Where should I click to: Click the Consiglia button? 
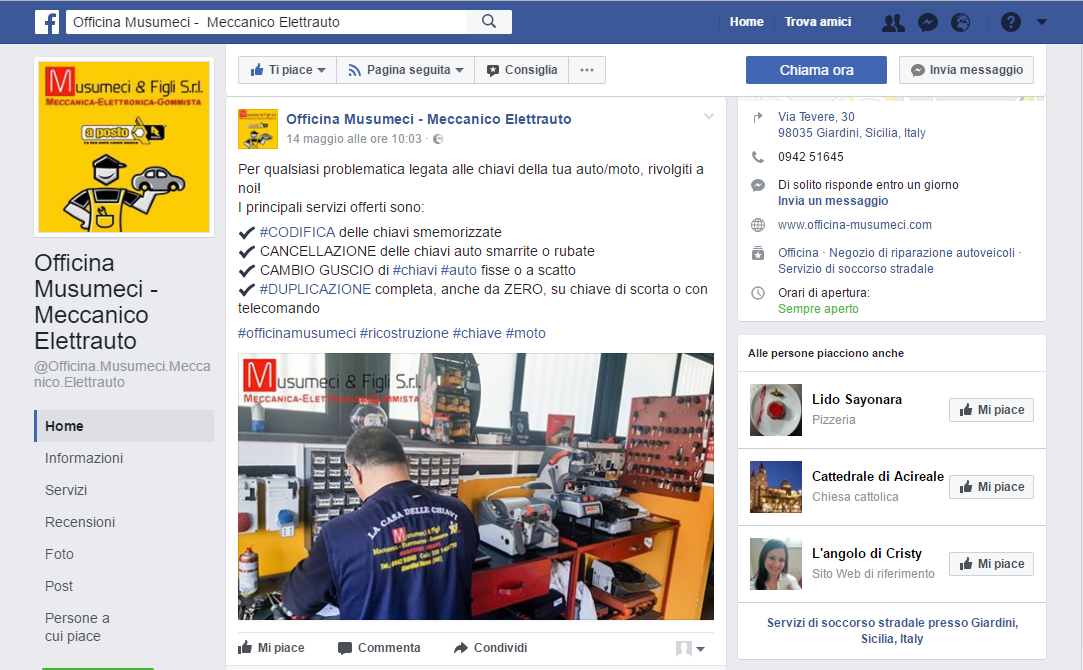pos(521,70)
